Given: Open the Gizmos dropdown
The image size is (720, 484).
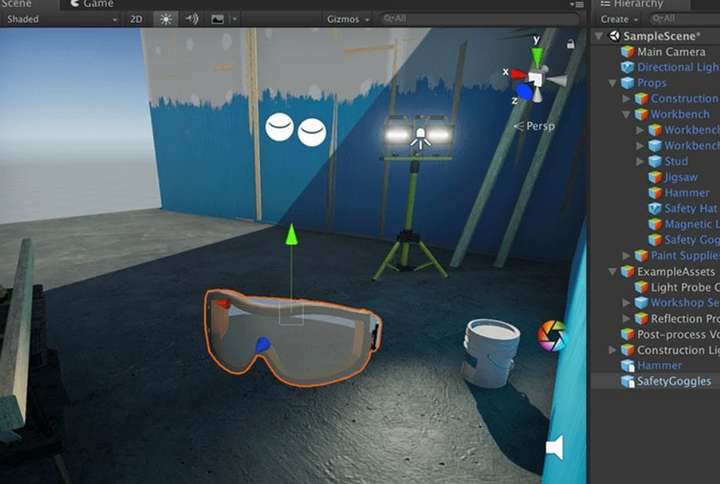Looking at the screenshot, I should coord(348,19).
